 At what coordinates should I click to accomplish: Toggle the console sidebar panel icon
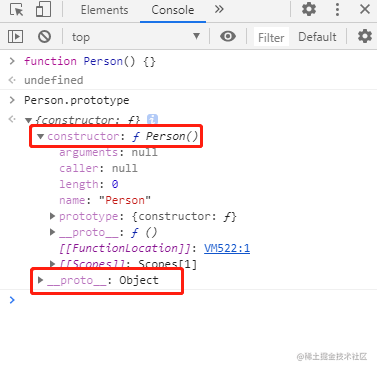tap(15, 36)
